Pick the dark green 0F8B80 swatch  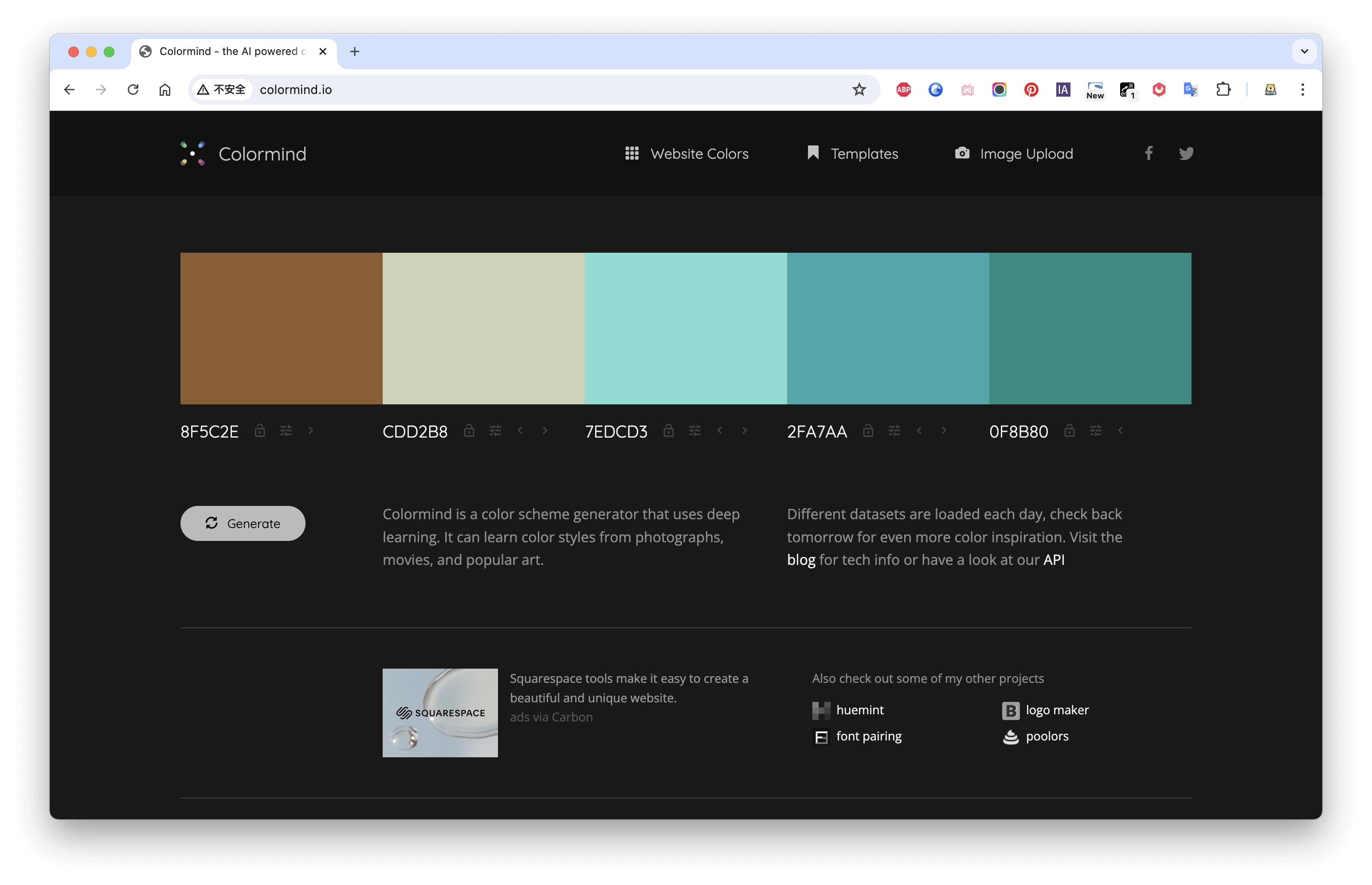point(1090,328)
